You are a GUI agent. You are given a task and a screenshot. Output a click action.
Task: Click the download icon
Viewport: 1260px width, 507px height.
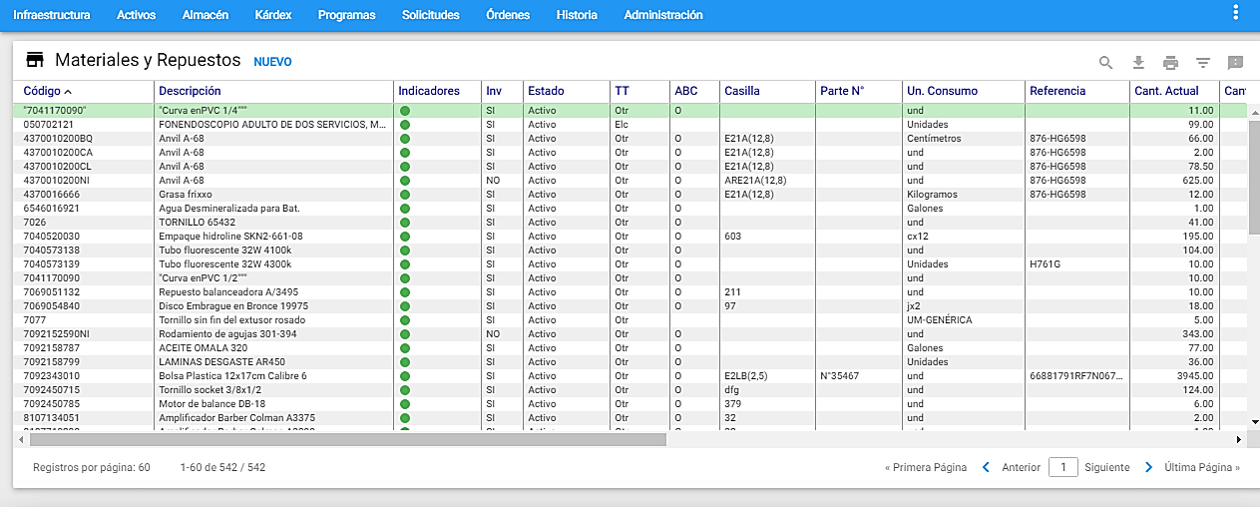point(1138,63)
